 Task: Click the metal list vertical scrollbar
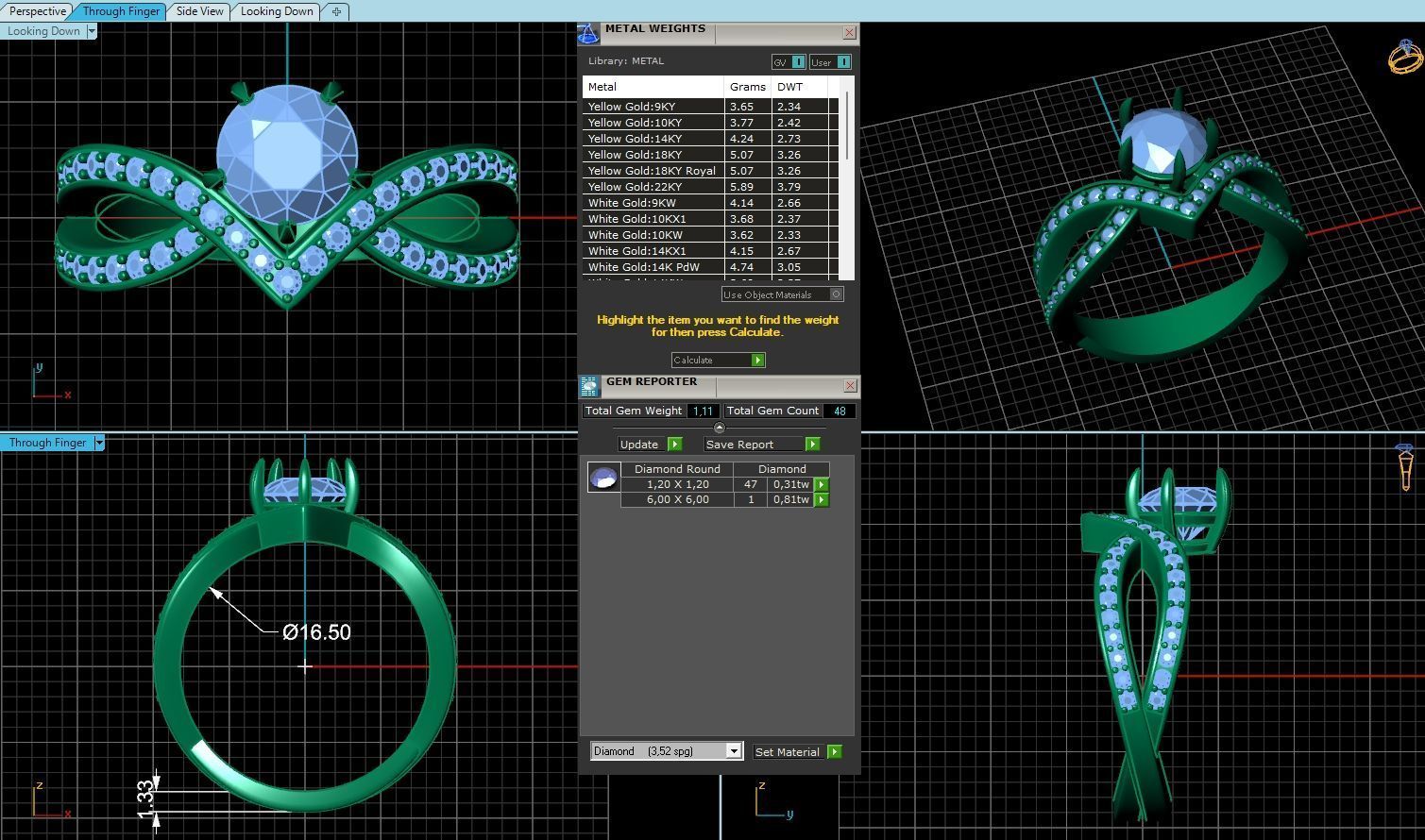pyautogui.click(x=848, y=126)
